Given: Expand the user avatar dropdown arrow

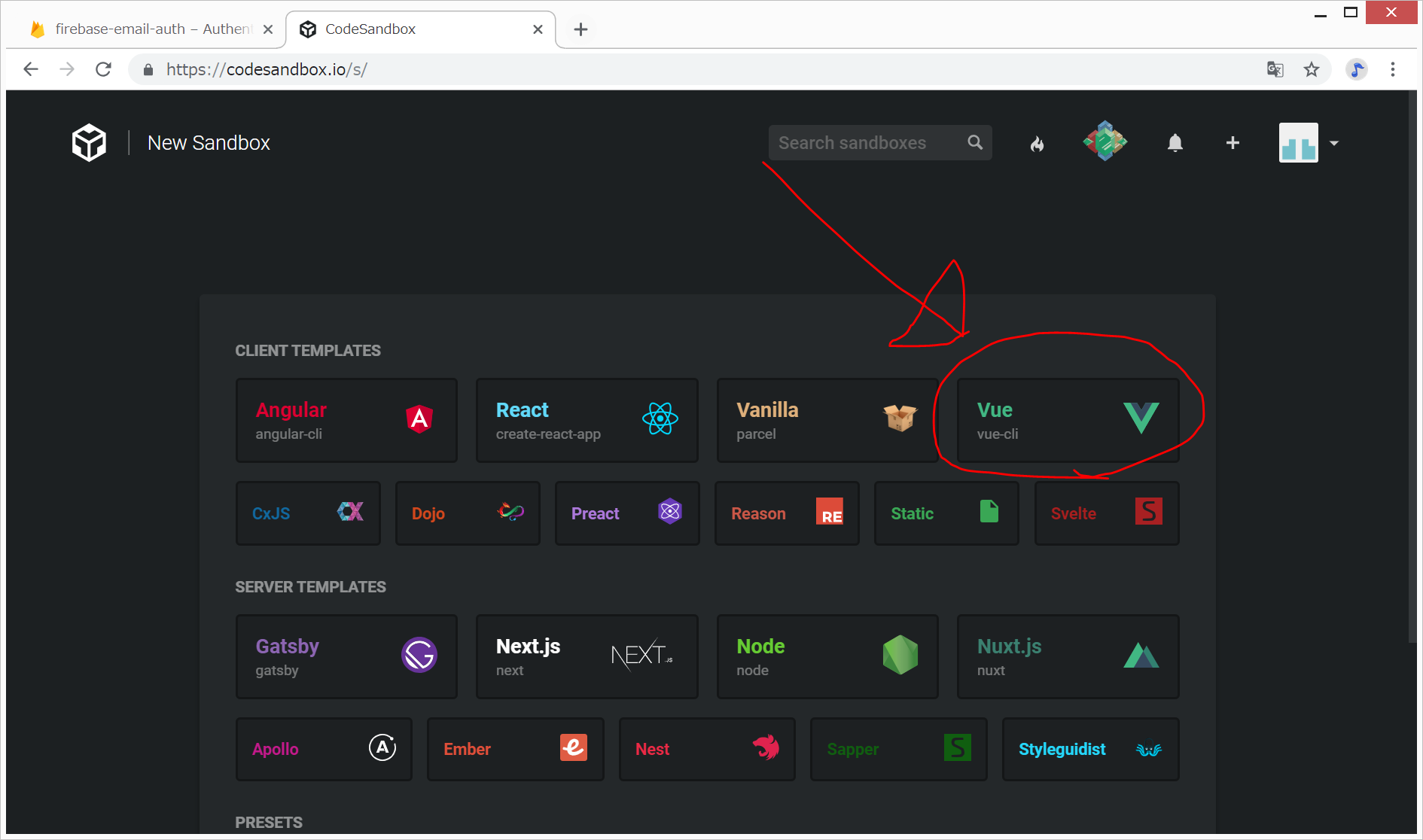Looking at the screenshot, I should [1334, 143].
